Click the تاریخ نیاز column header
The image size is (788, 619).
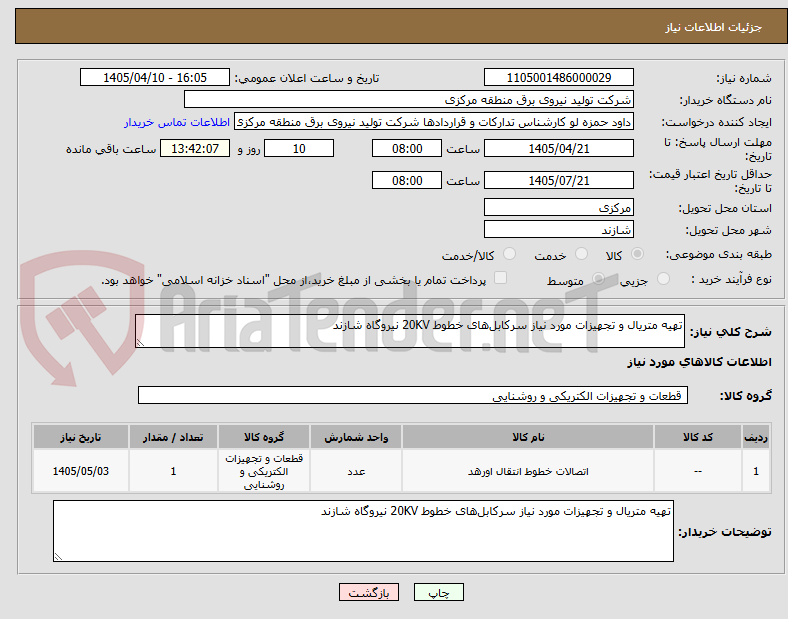tap(81, 437)
